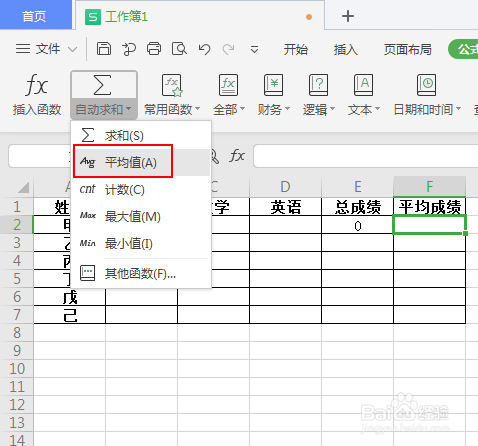Click the 总成绩 header cell
The width and height of the screenshot is (478, 446).
pyautogui.click(x=357, y=207)
